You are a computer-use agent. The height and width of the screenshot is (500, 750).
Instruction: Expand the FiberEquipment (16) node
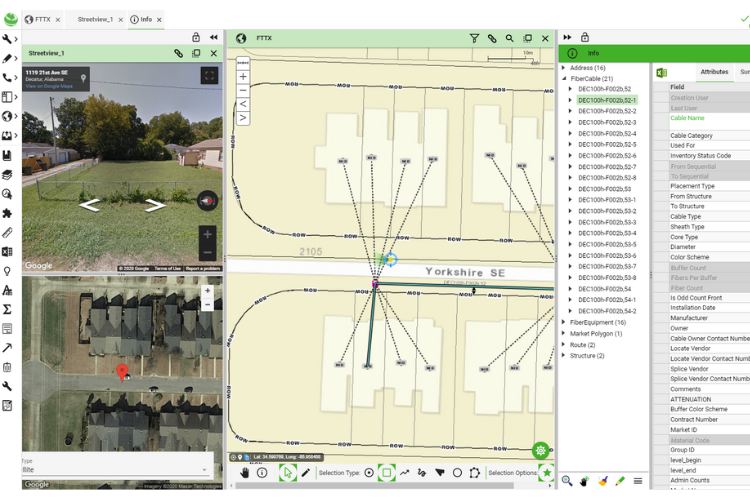point(563,322)
